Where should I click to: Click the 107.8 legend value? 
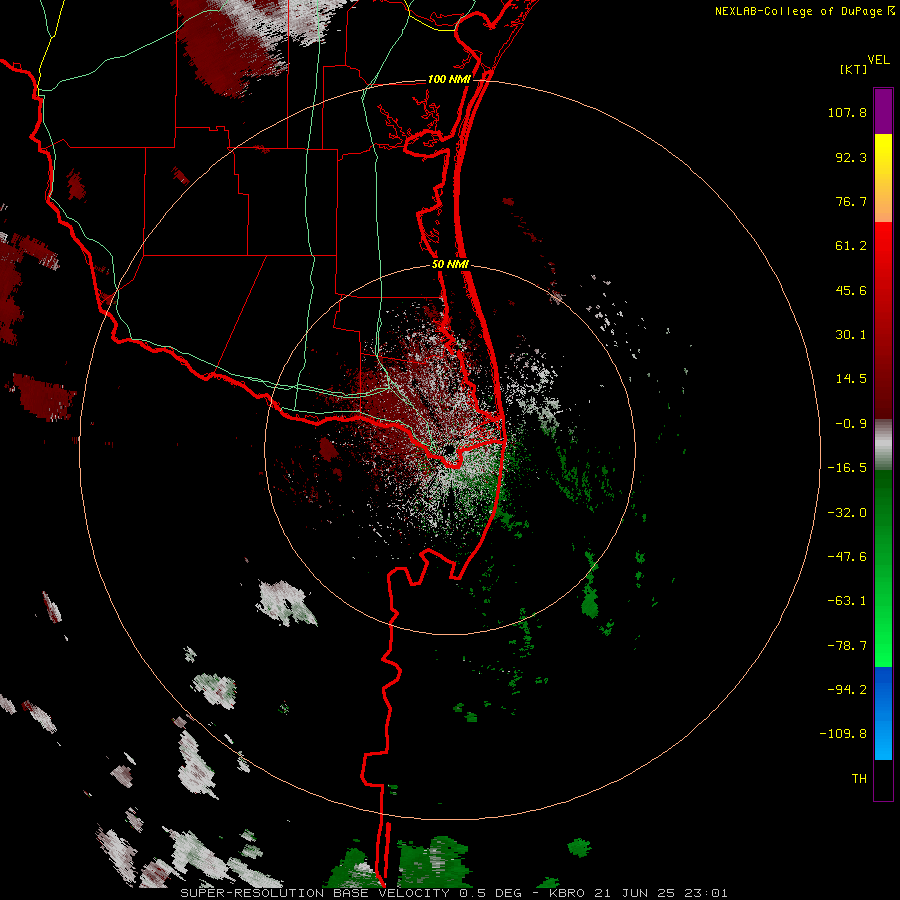click(847, 112)
